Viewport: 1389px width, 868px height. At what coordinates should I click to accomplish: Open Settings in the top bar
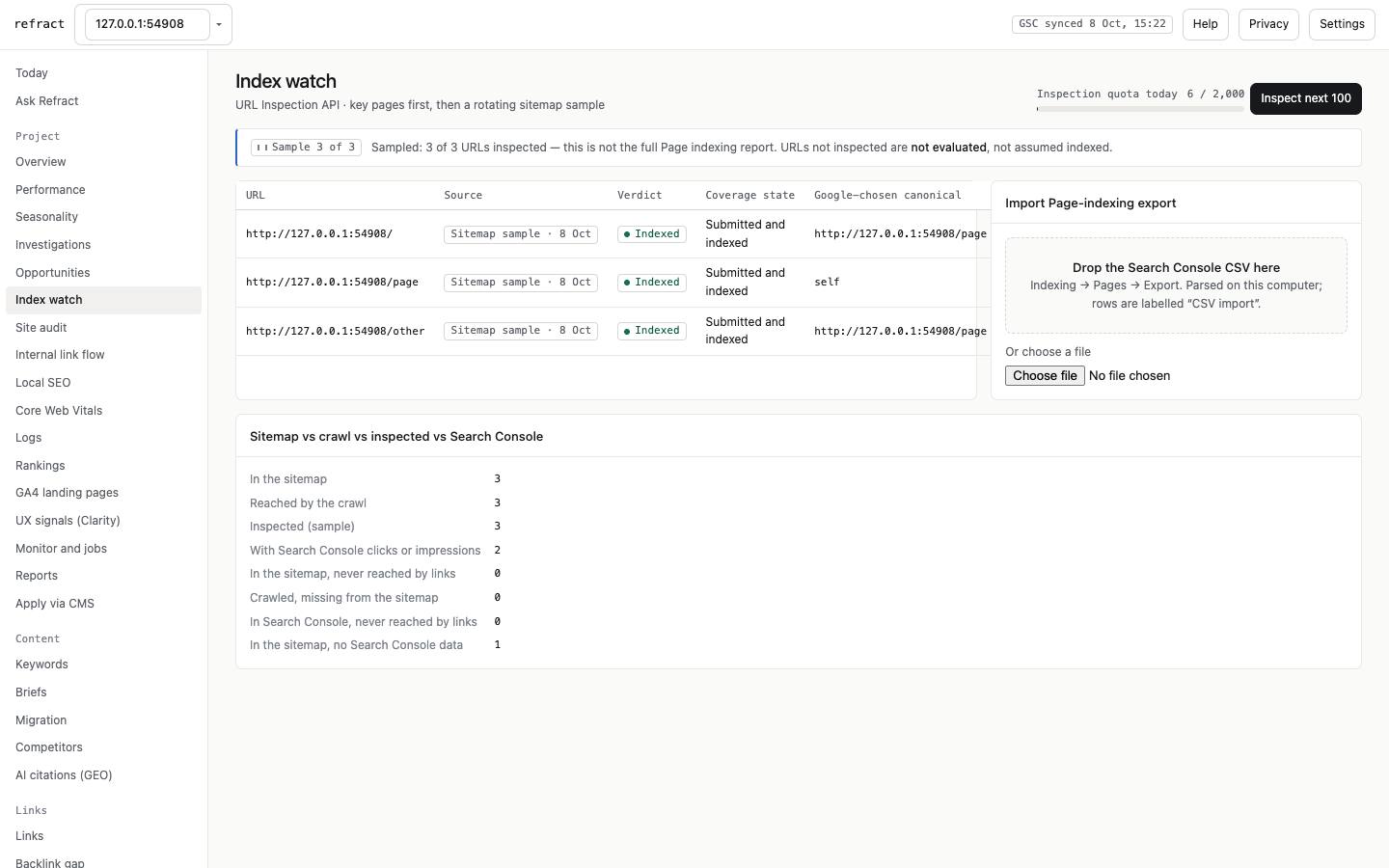click(x=1342, y=24)
